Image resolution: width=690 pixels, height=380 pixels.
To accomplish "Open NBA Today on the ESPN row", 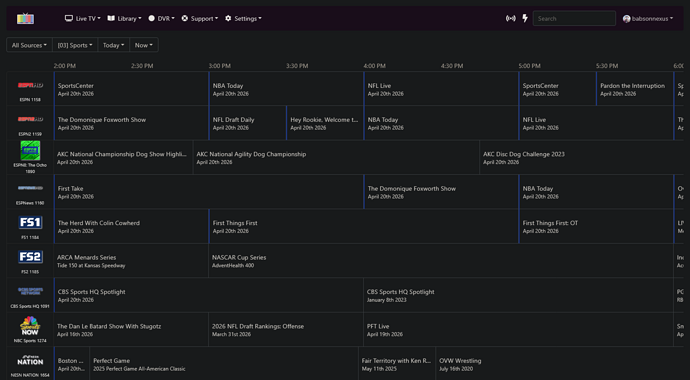I will (x=286, y=89).
